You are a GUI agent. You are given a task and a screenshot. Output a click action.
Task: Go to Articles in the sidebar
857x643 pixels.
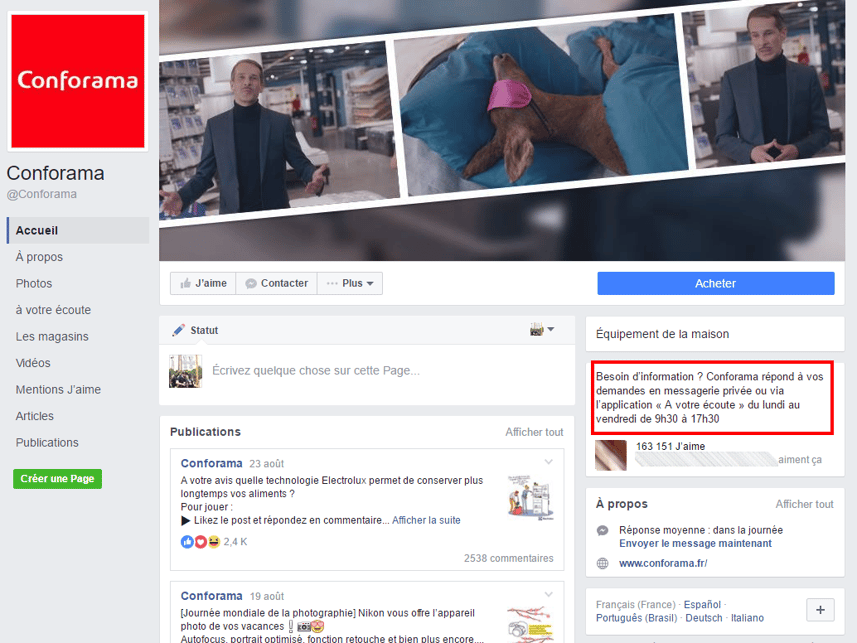tap(34, 416)
